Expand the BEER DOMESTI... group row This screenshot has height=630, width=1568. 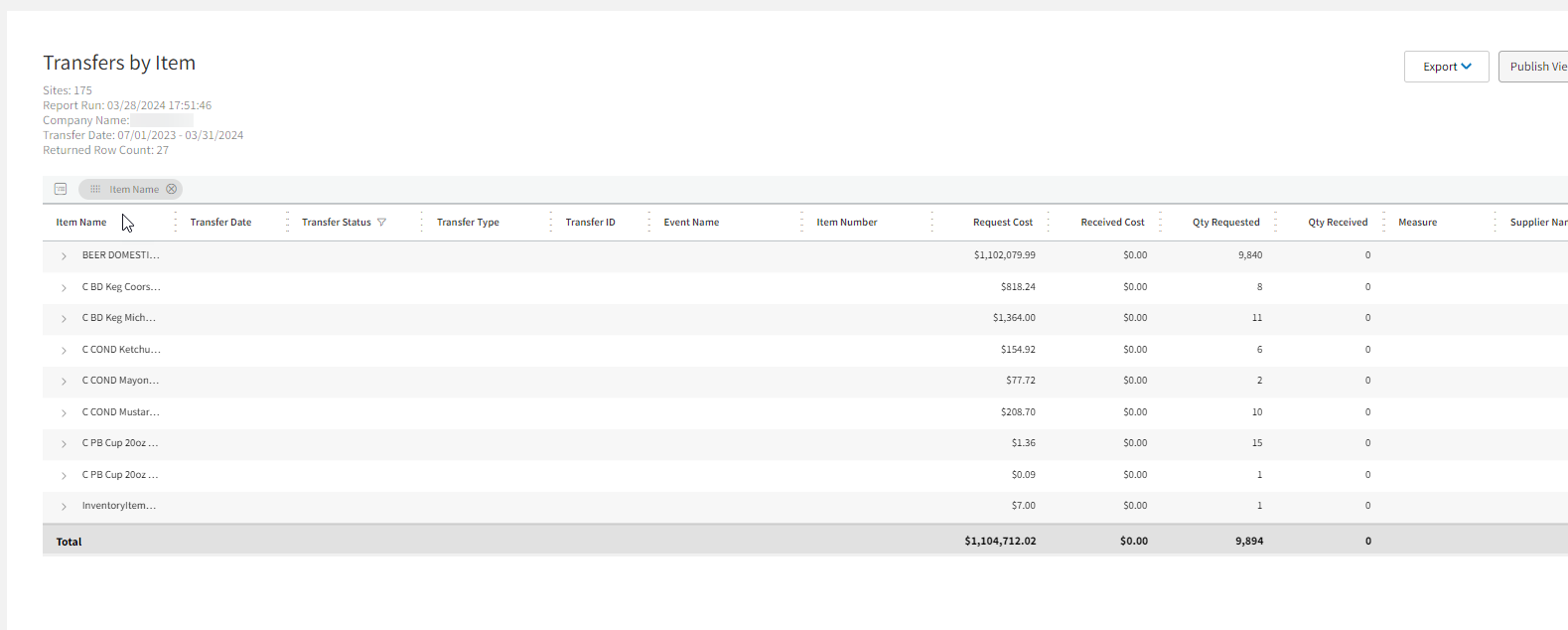pos(64,256)
